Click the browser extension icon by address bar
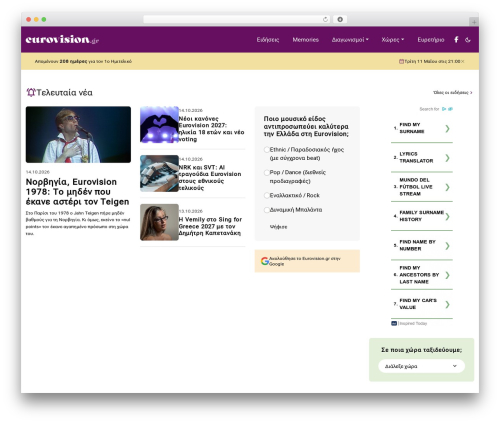Viewport: 500px width, 423px height. [x=340, y=19]
